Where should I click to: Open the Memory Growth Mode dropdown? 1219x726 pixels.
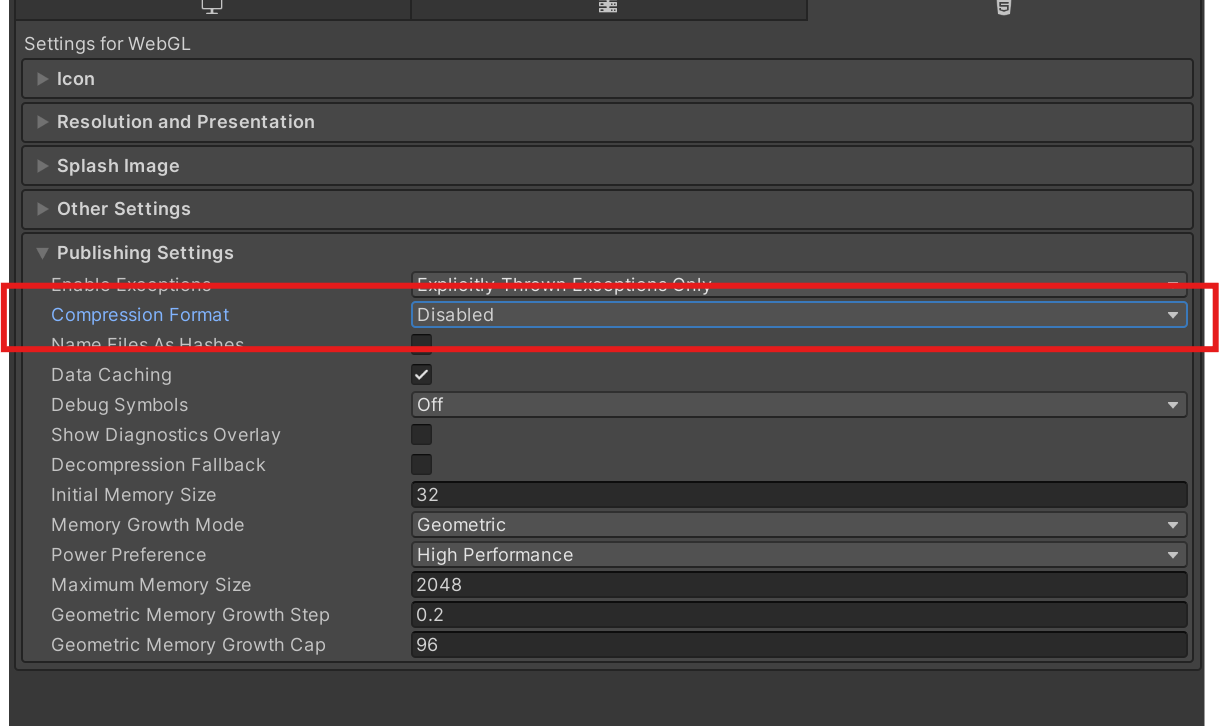coord(798,525)
